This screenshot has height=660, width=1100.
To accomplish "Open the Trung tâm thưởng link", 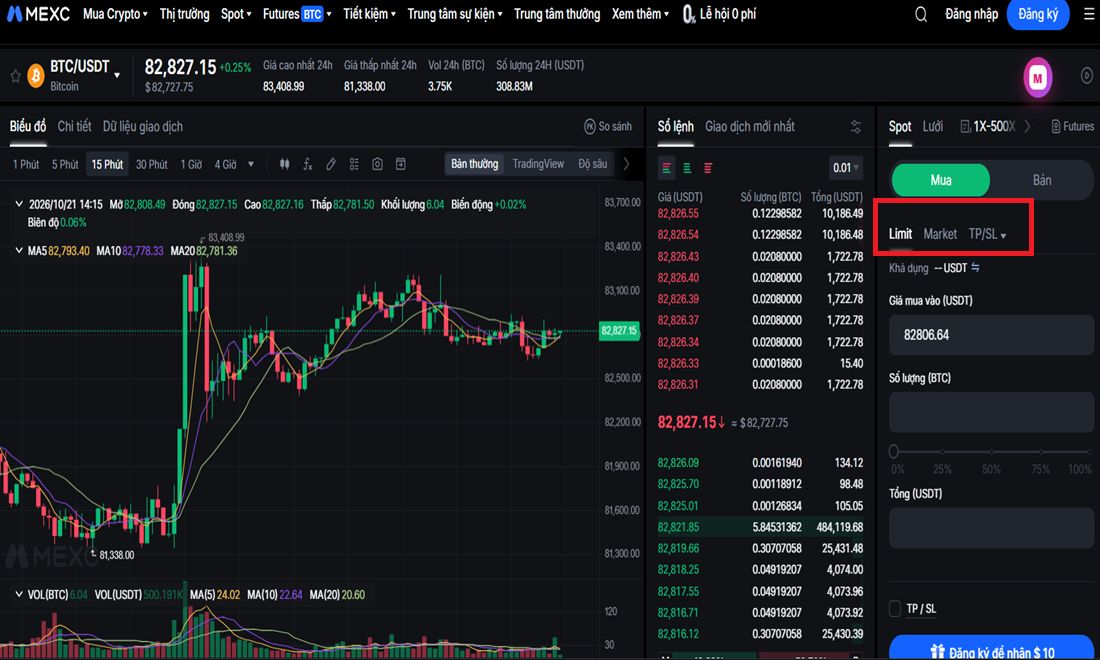I will click(x=557, y=14).
